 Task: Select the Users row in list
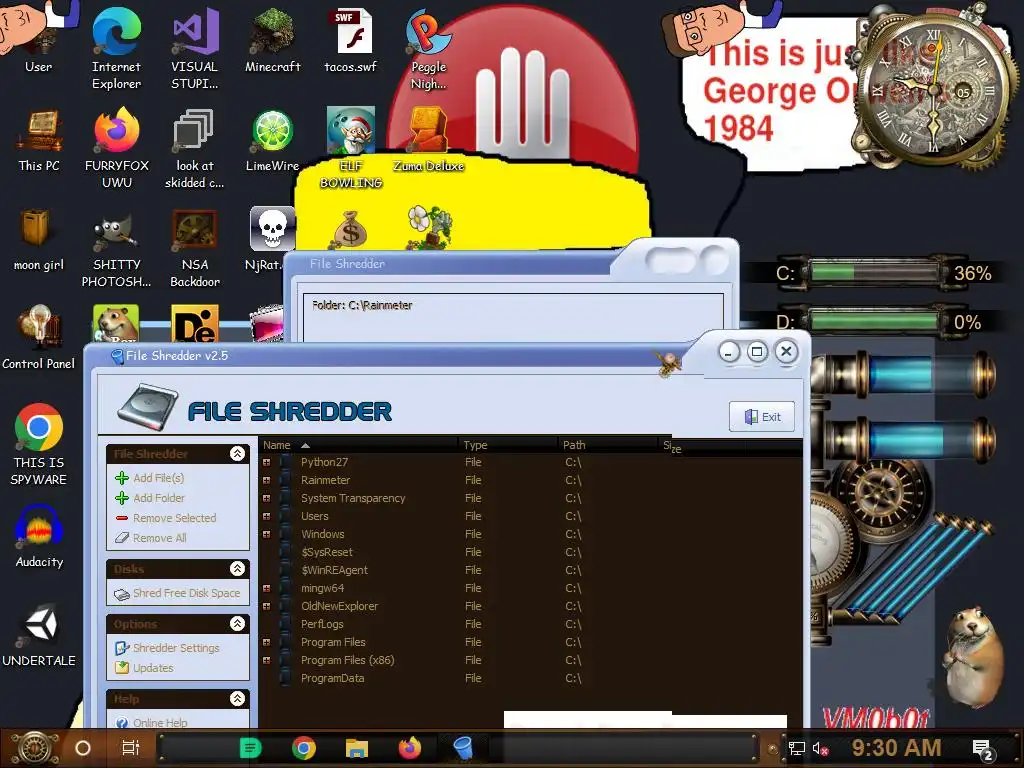(x=530, y=516)
